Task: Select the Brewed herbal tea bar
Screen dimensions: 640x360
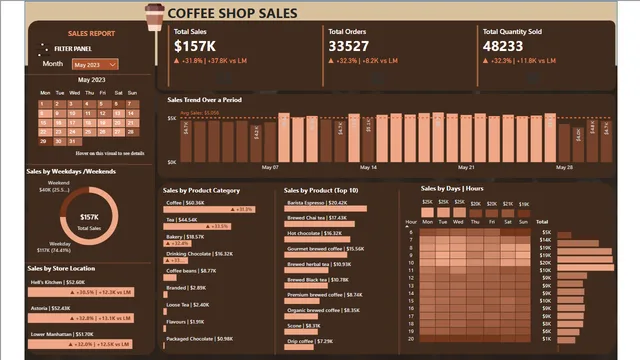Action: click(x=306, y=271)
